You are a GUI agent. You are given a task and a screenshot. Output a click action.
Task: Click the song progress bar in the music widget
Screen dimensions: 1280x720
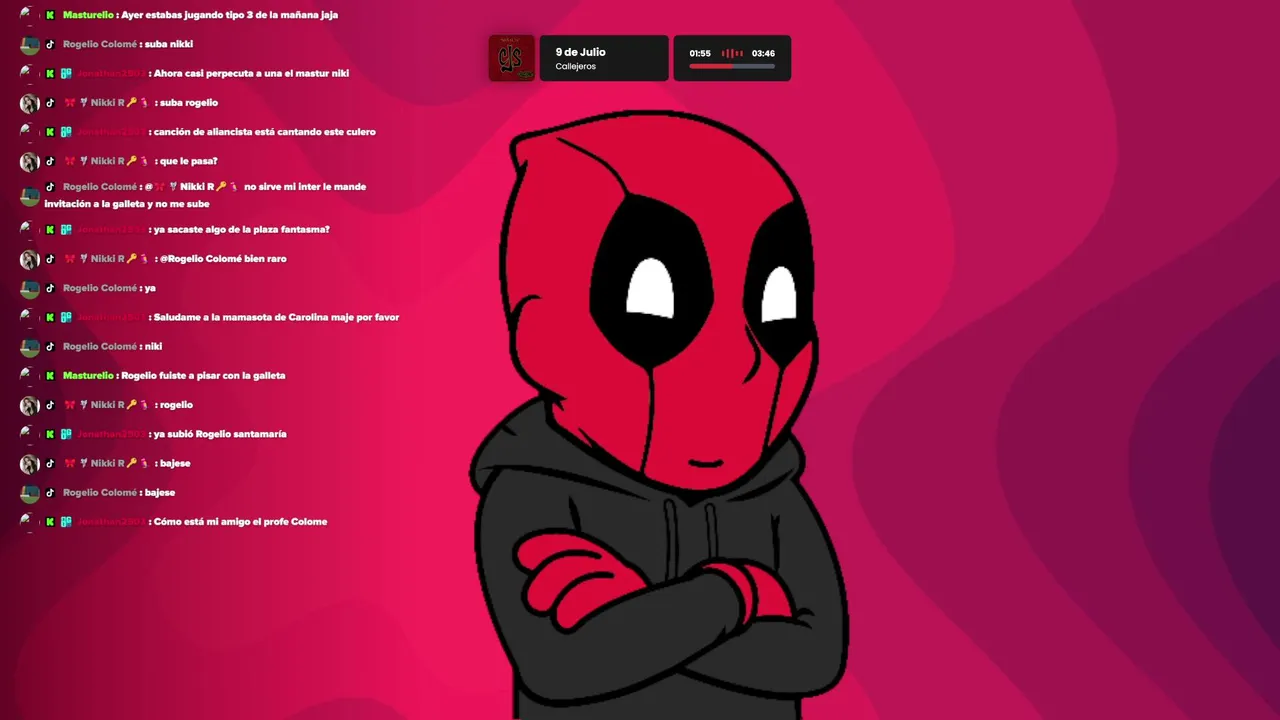732,67
